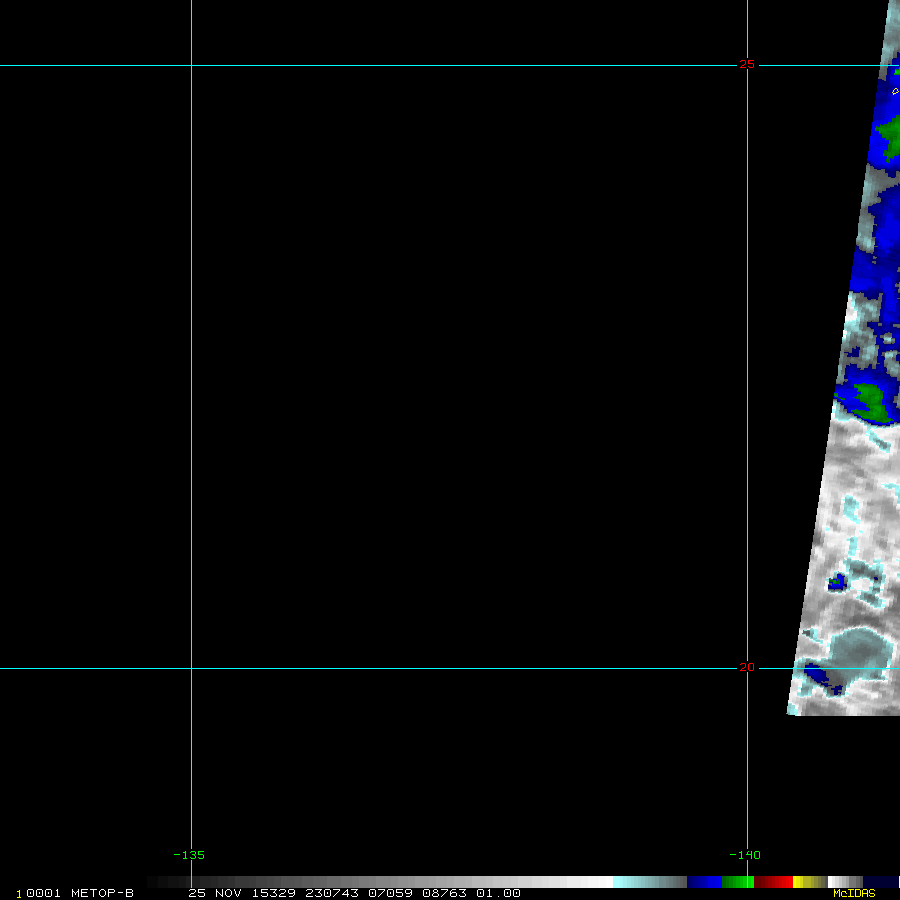Image resolution: width=900 pixels, height=900 pixels.
Task: Click the green longitude label -140
Action: [x=744, y=855]
